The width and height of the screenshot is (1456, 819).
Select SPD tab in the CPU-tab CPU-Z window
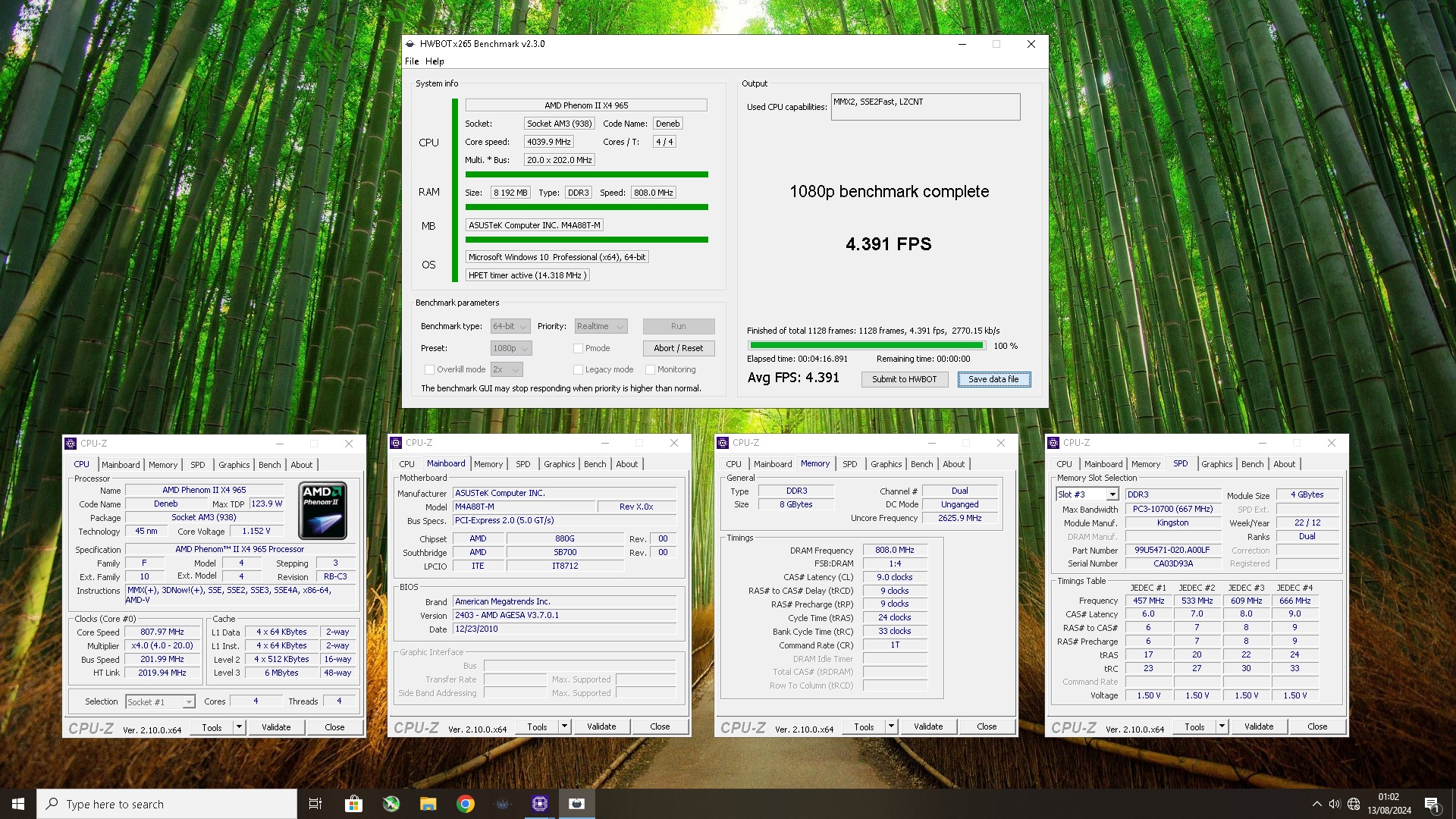point(198,465)
